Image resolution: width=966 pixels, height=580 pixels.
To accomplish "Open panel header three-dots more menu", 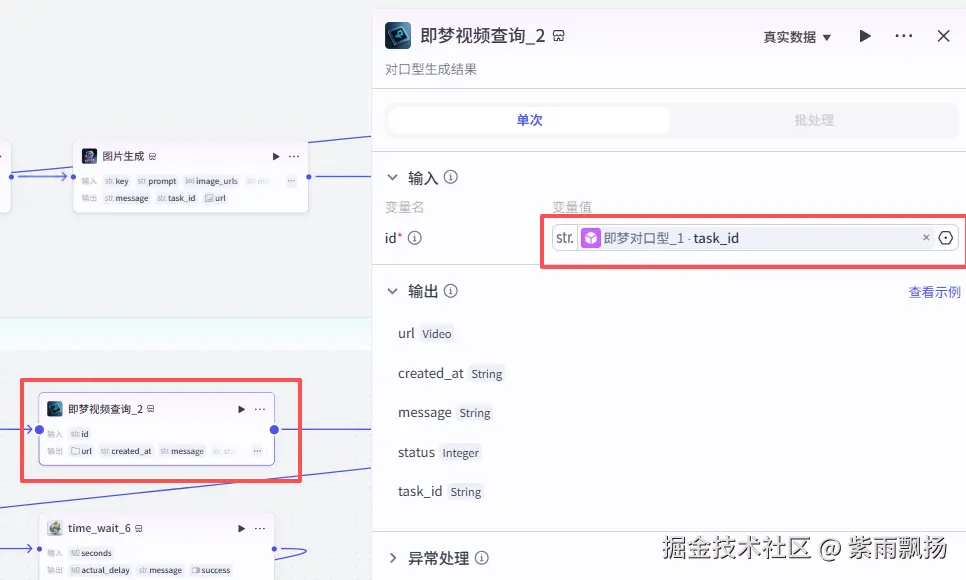I will pyautogui.click(x=904, y=36).
